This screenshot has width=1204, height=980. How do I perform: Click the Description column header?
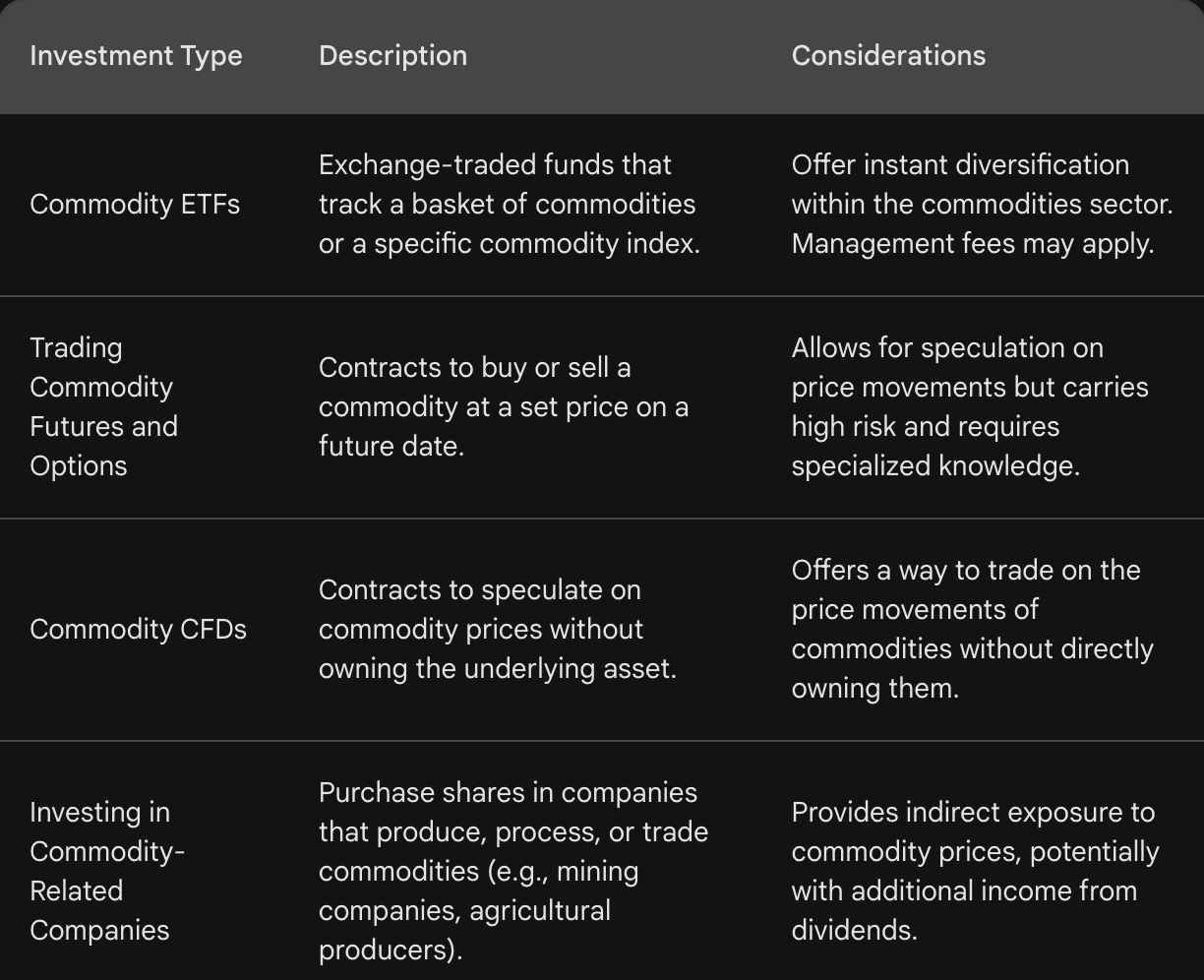point(392,56)
